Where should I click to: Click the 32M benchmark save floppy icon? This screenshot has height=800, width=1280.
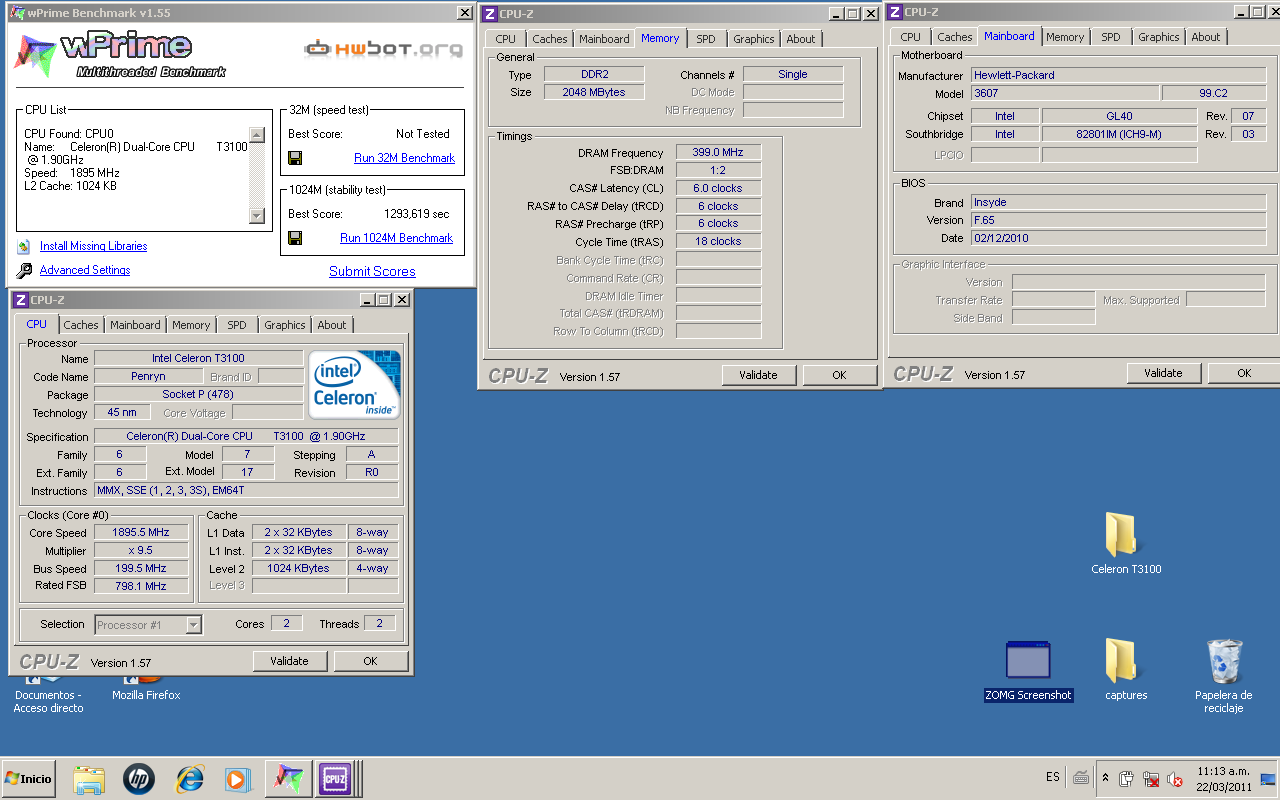tap(295, 158)
